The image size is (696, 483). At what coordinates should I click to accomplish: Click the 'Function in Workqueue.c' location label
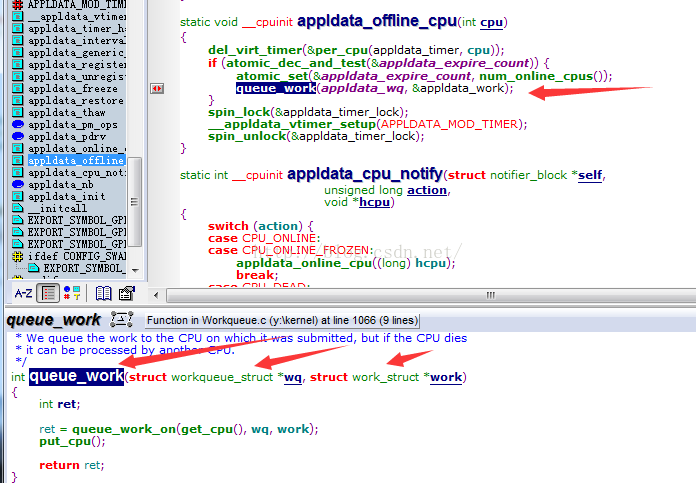(x=282, y=320)
